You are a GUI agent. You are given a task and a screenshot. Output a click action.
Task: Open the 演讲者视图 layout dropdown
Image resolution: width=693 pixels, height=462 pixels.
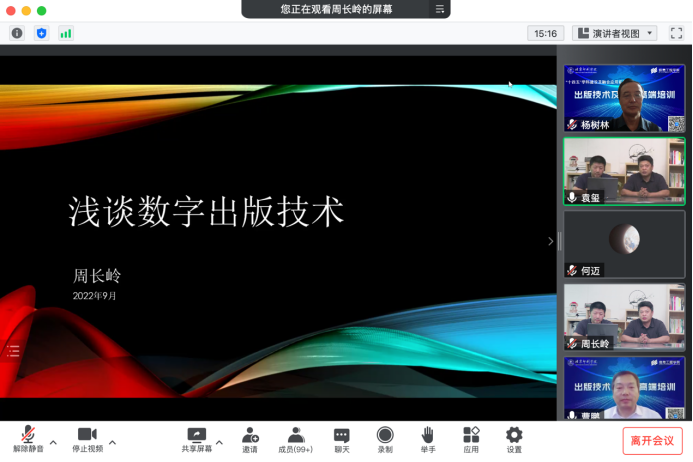[615, 33]
